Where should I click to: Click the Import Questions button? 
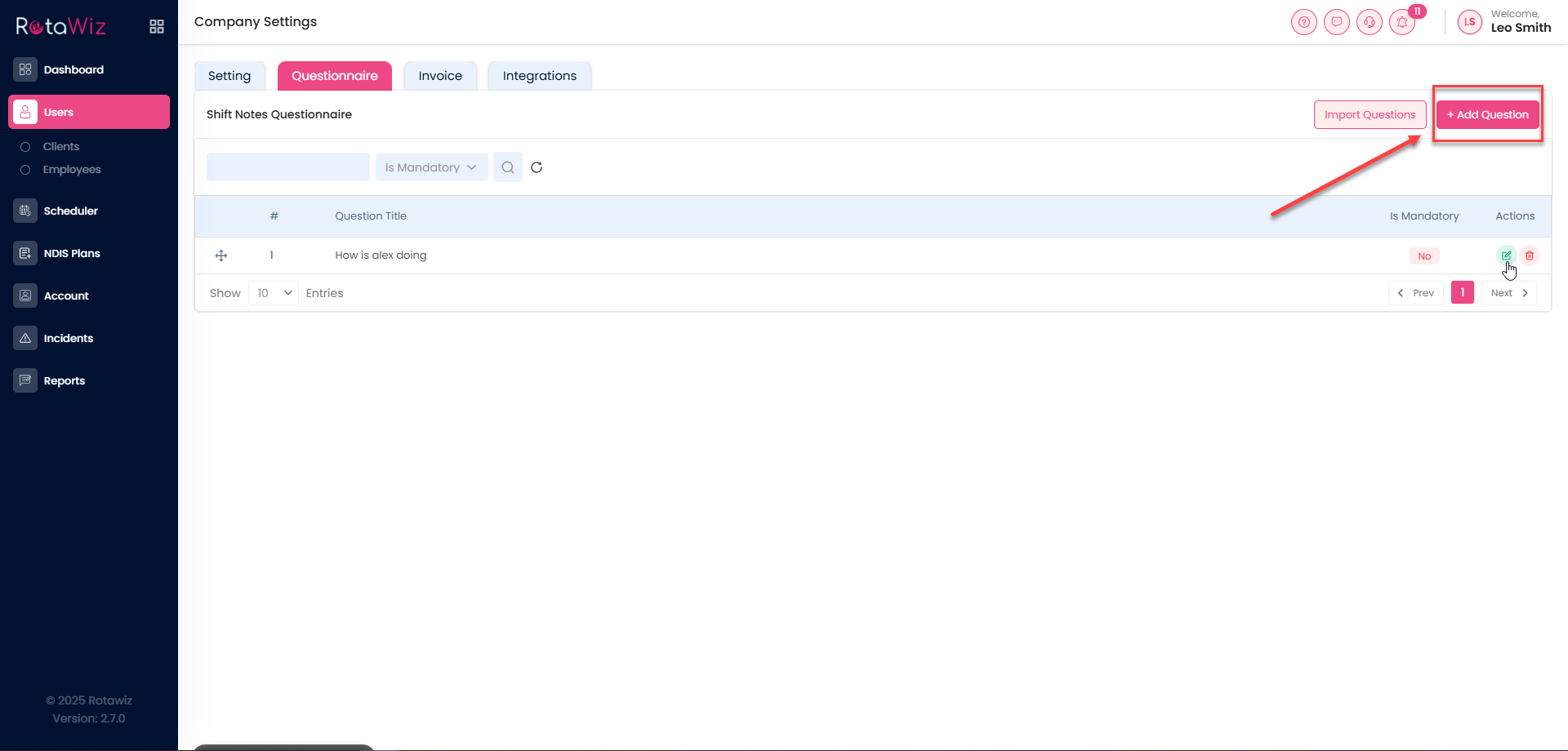(x=1370, y=115)
